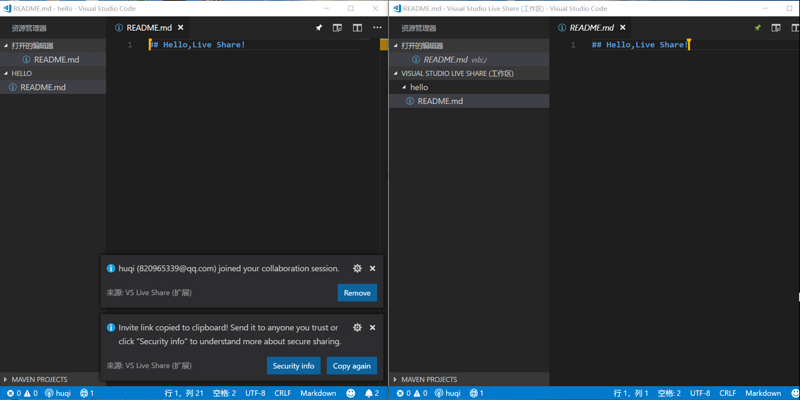Click the left window minimap scrollbar marker
Image resolution: width=800 pixels, height=400 pixels.
click(384, 45)
